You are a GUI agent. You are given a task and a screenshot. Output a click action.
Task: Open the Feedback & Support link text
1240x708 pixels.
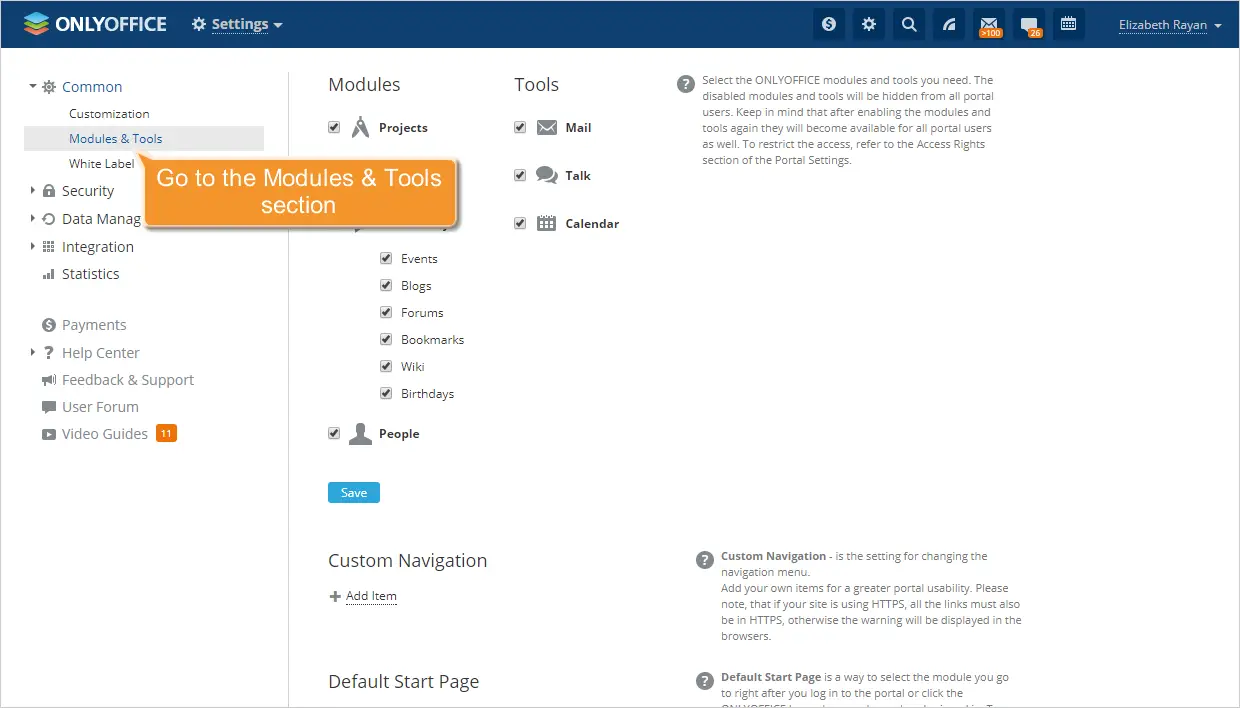tap(128, 380)
